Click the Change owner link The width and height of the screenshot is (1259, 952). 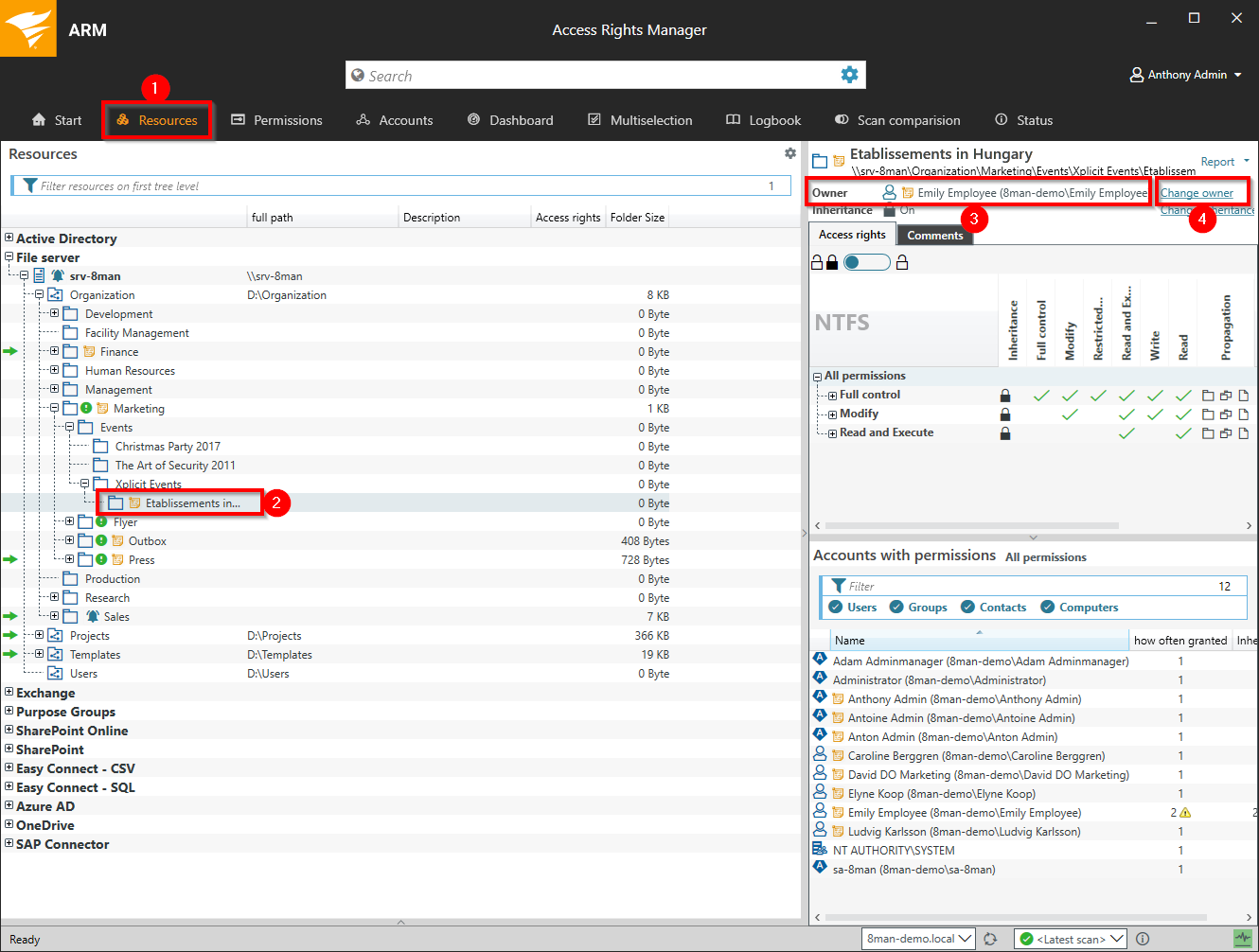click(1197, 193)
